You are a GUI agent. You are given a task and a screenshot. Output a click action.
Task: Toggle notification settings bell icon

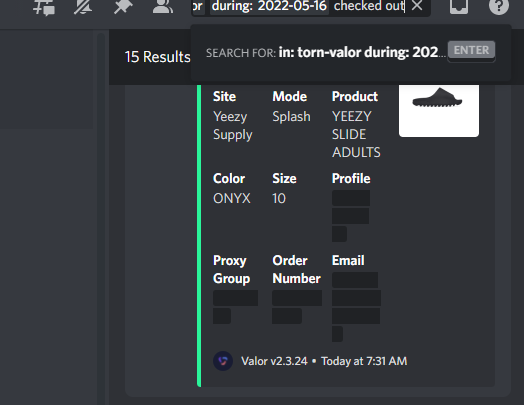coord(83,6)
